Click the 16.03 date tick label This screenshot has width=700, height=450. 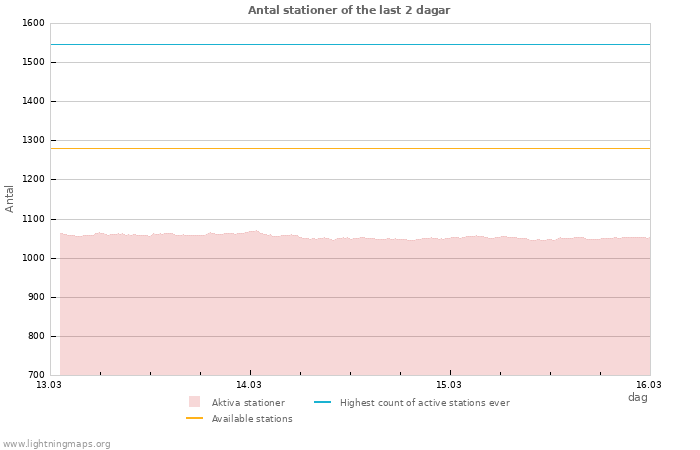tap(649, 384)
